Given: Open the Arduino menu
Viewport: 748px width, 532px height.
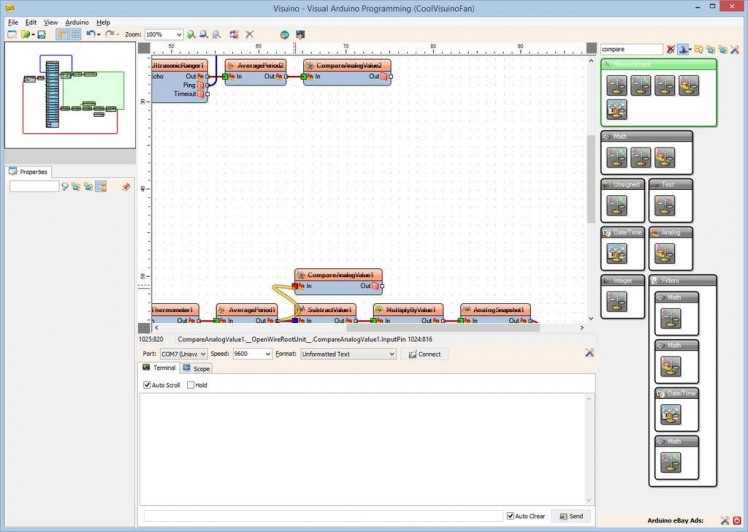Looking at the screenshot, I should click(x=77, y=22).
